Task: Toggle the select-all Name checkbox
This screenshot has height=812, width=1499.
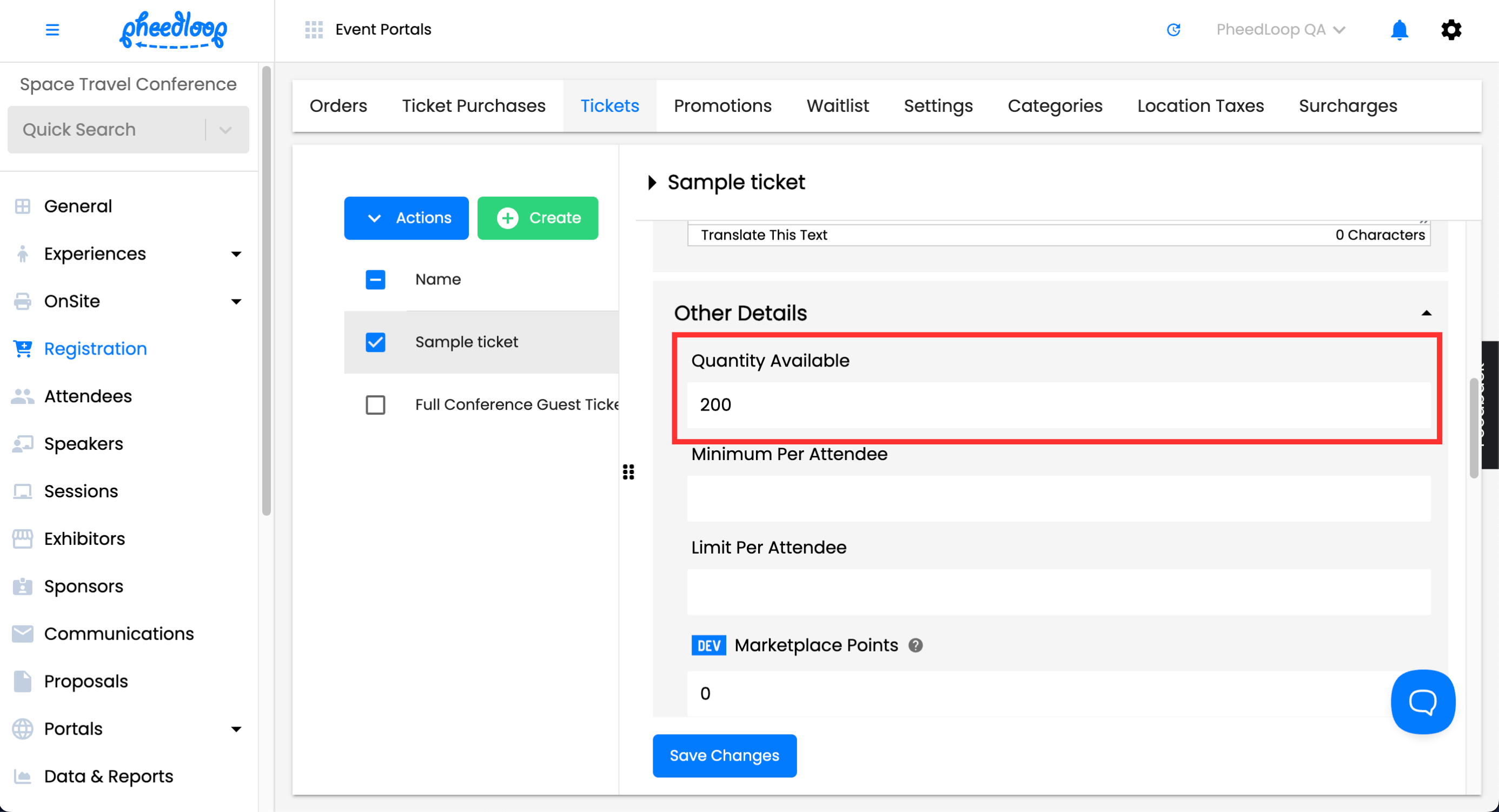Action: point(375,279)
